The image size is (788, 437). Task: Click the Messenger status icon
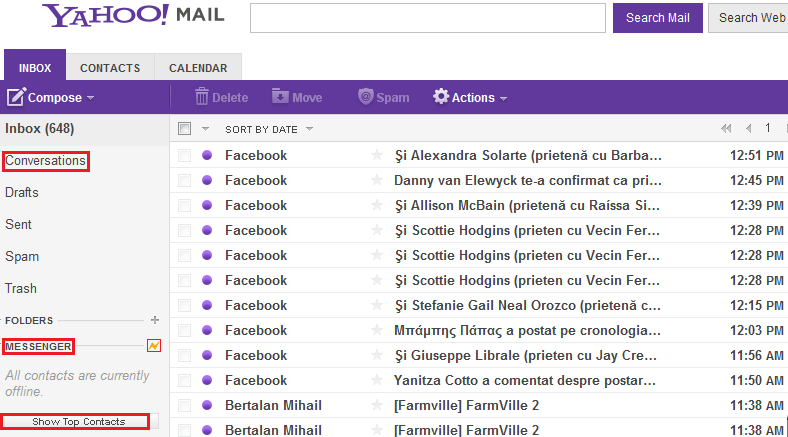(x=154, y=346)
